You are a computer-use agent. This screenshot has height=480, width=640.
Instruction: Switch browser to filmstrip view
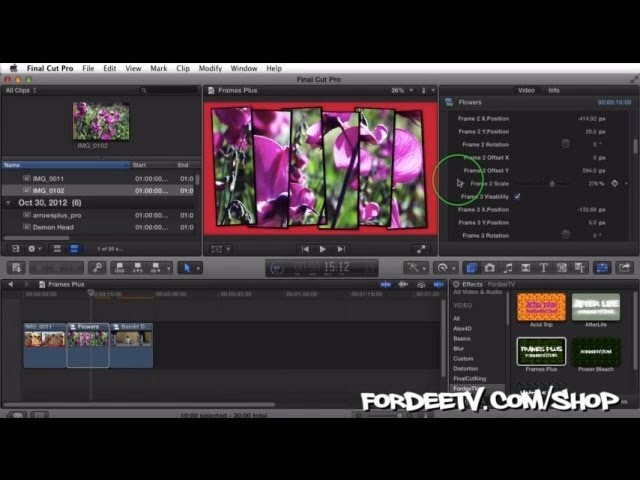coord(57,249)
